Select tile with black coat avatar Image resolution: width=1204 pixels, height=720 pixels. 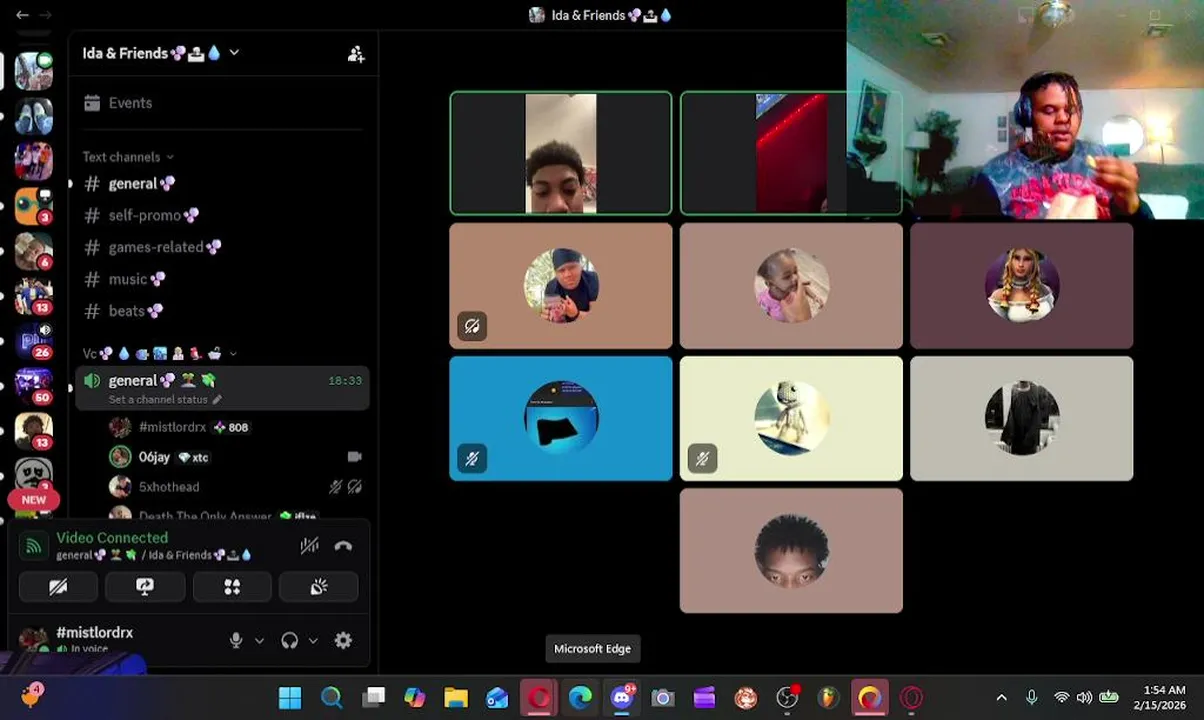[1022, 418]
